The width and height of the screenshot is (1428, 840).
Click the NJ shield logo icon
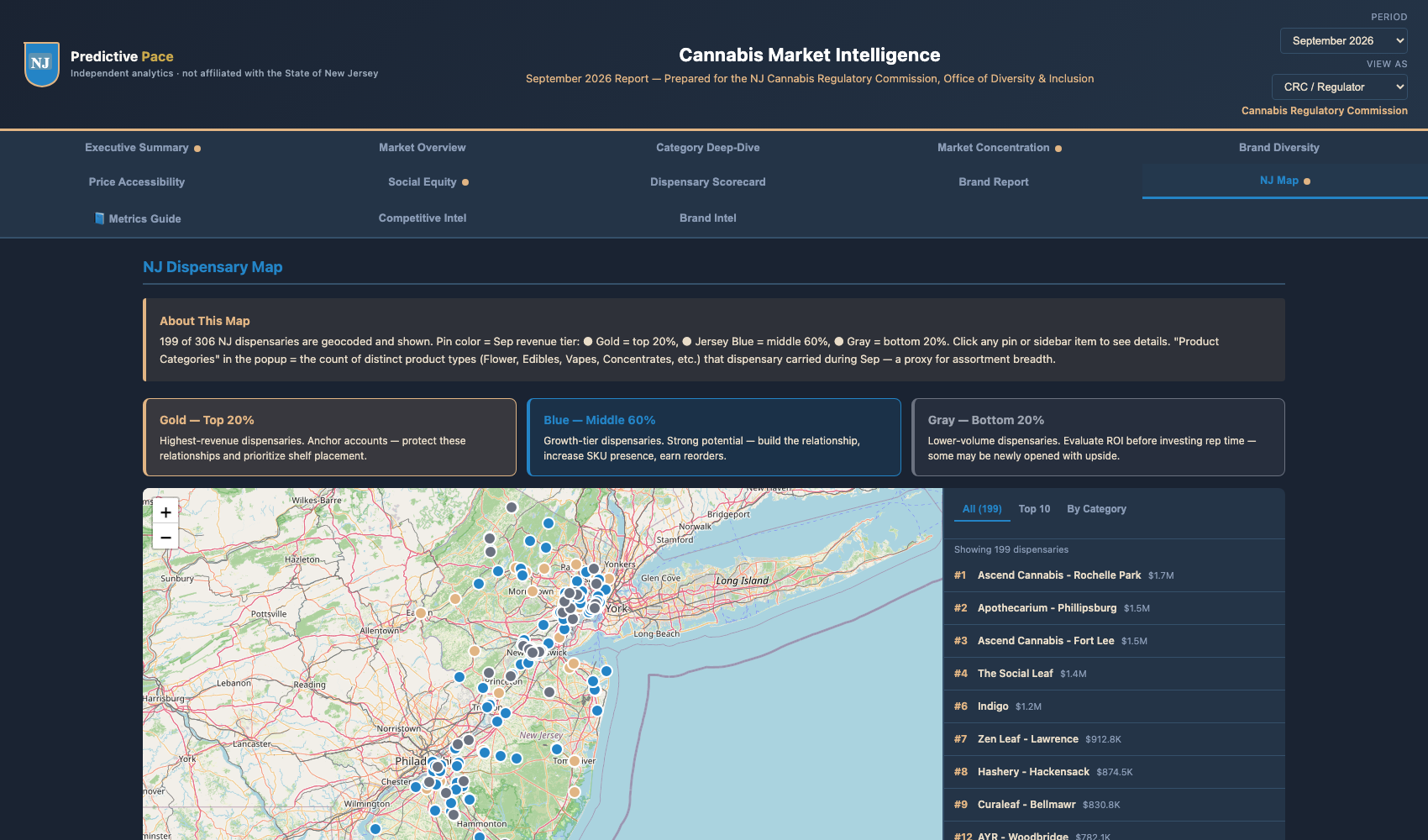tap(41, 64)
